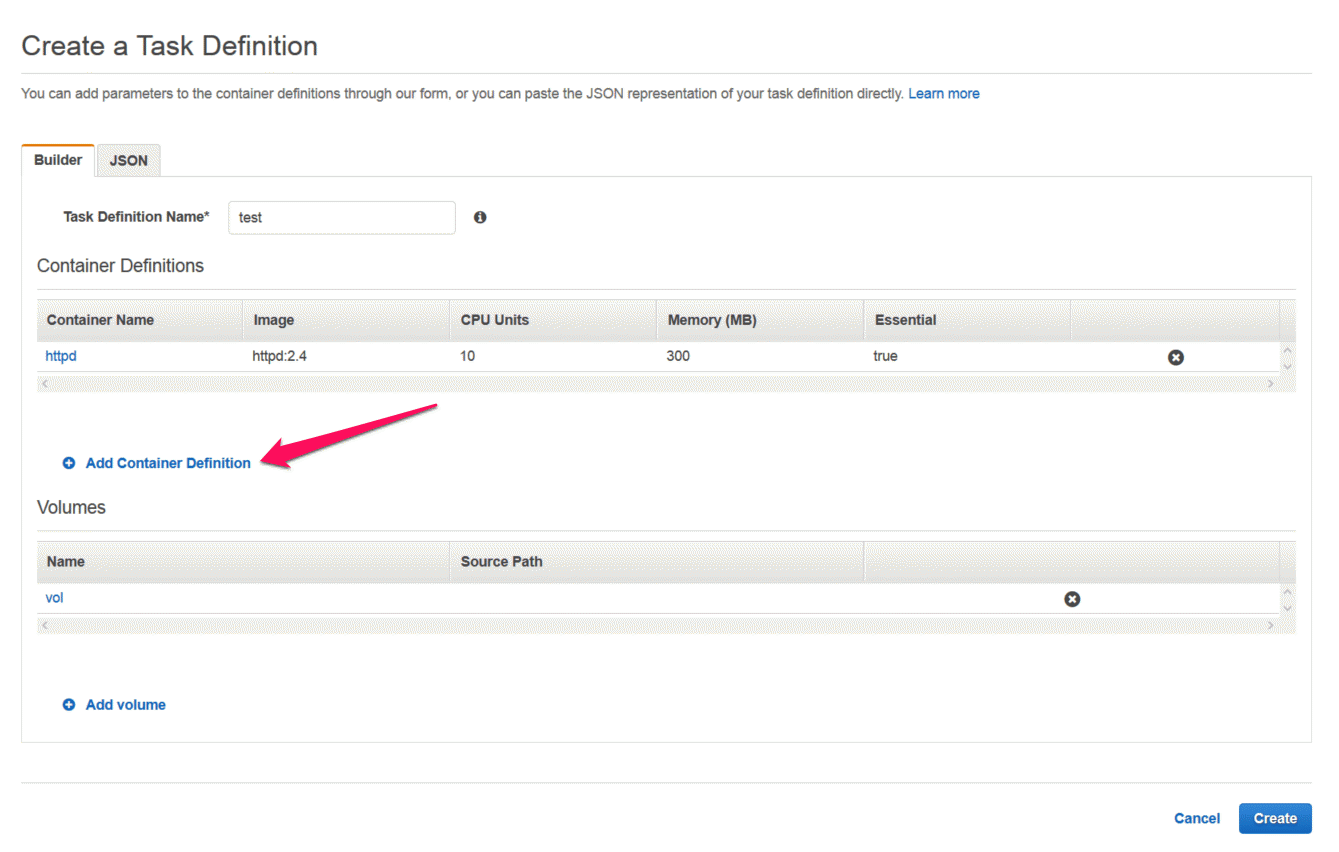1339x852 pixels.
Task: Click the Create button
Action: [x=1275, y=818]
